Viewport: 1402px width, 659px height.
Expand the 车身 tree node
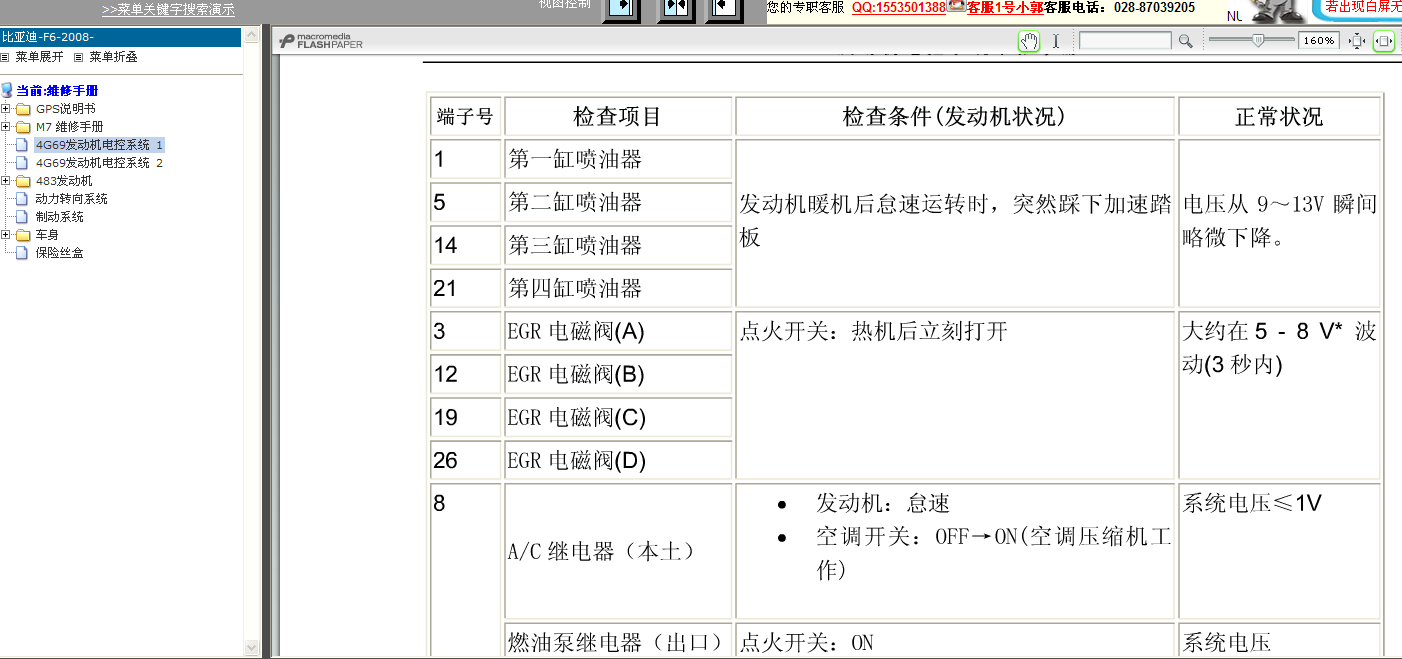(x=6, y=235)
